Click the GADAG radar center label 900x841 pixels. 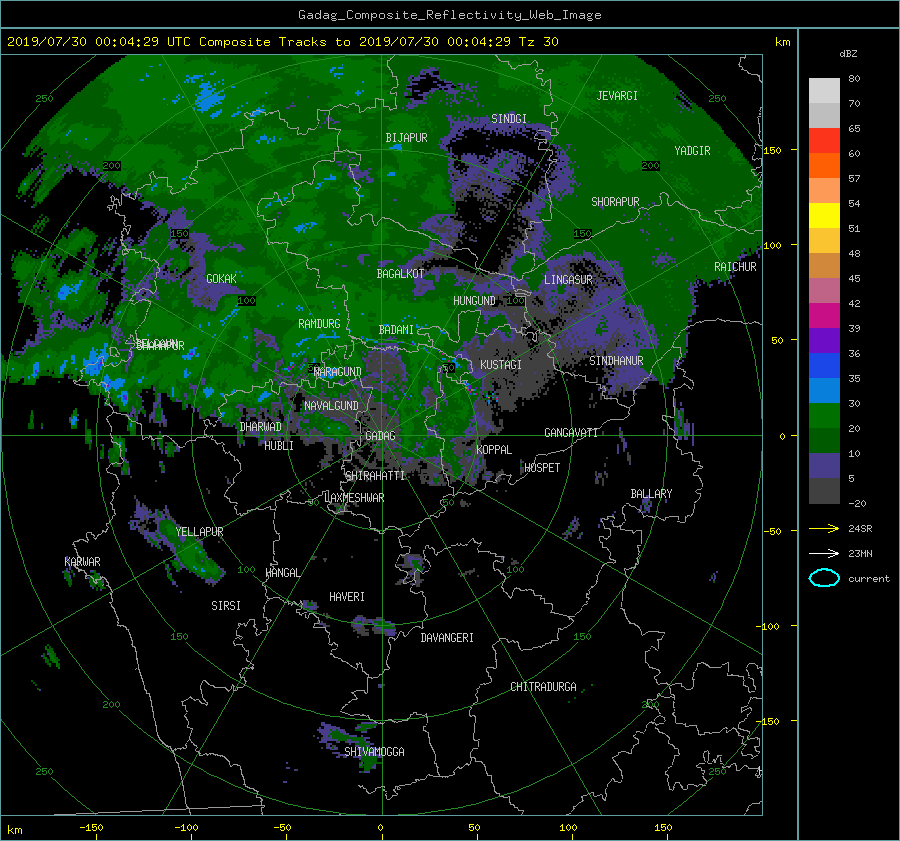click(380, 436)
